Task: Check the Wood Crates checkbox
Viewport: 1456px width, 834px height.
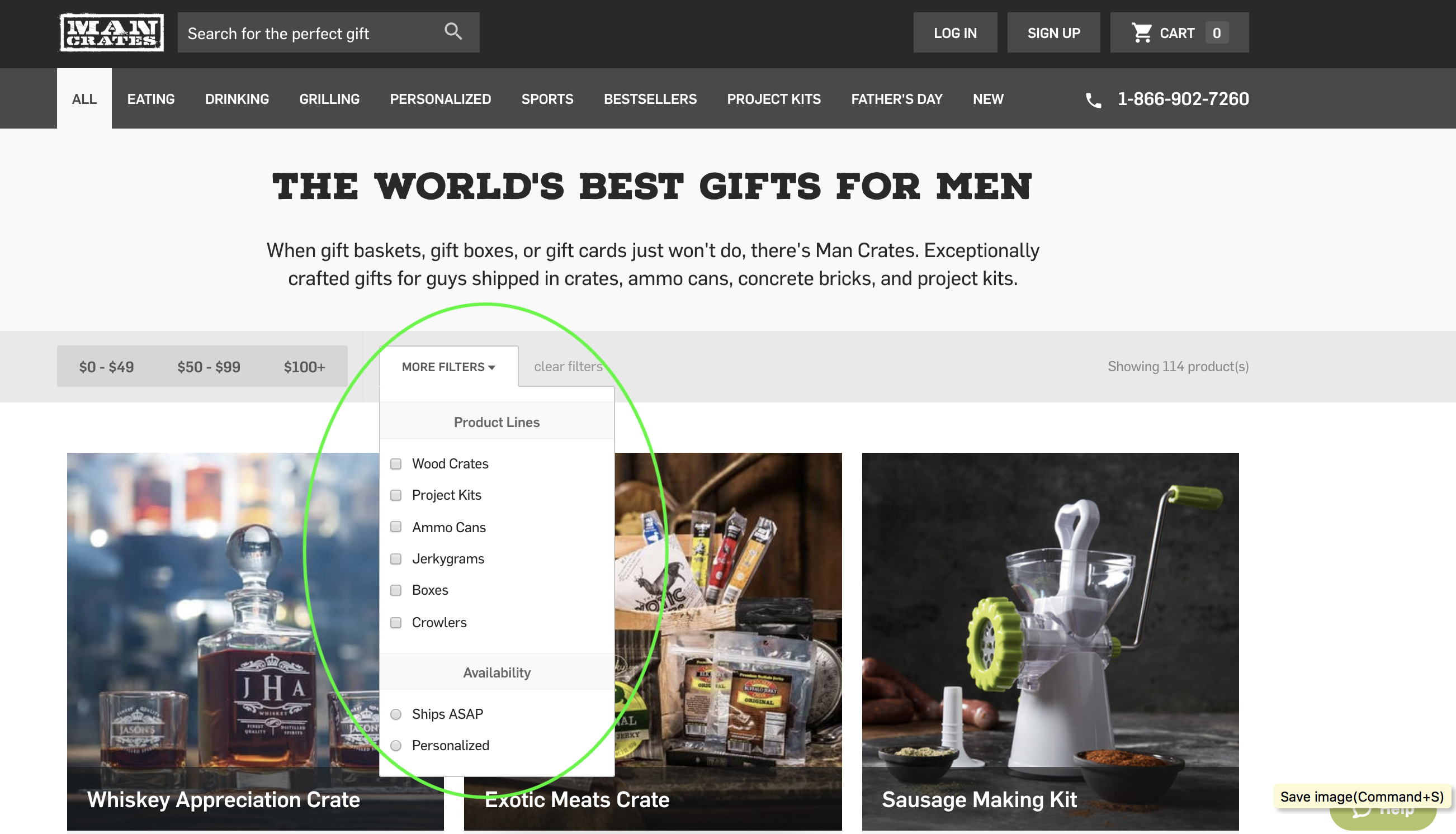Action: tap(396, 463)
